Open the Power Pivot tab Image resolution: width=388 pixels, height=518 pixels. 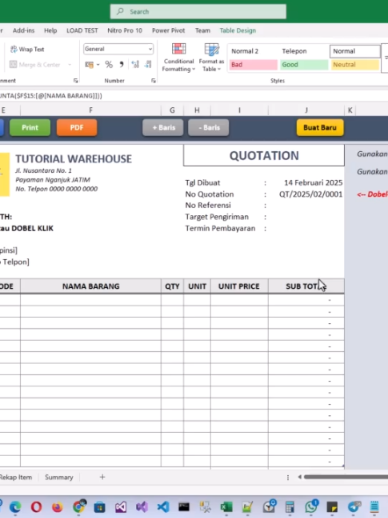[168, 31]
